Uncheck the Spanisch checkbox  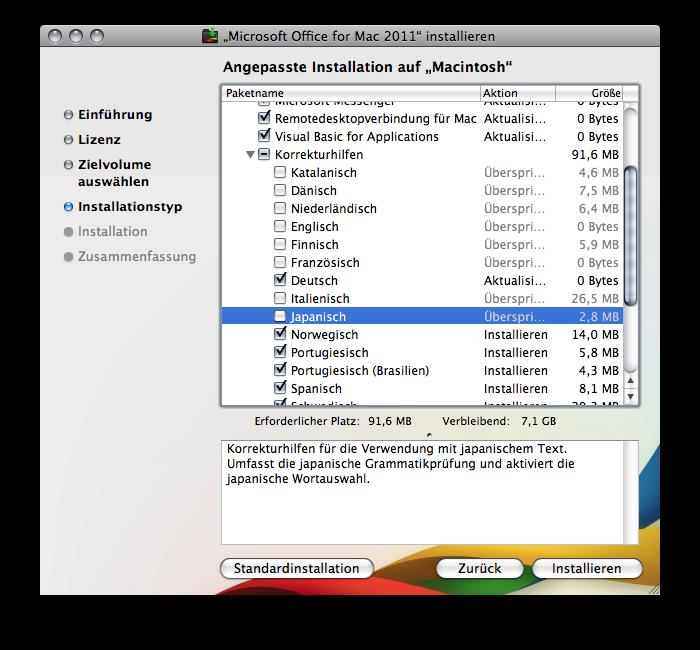click(280, 388)
